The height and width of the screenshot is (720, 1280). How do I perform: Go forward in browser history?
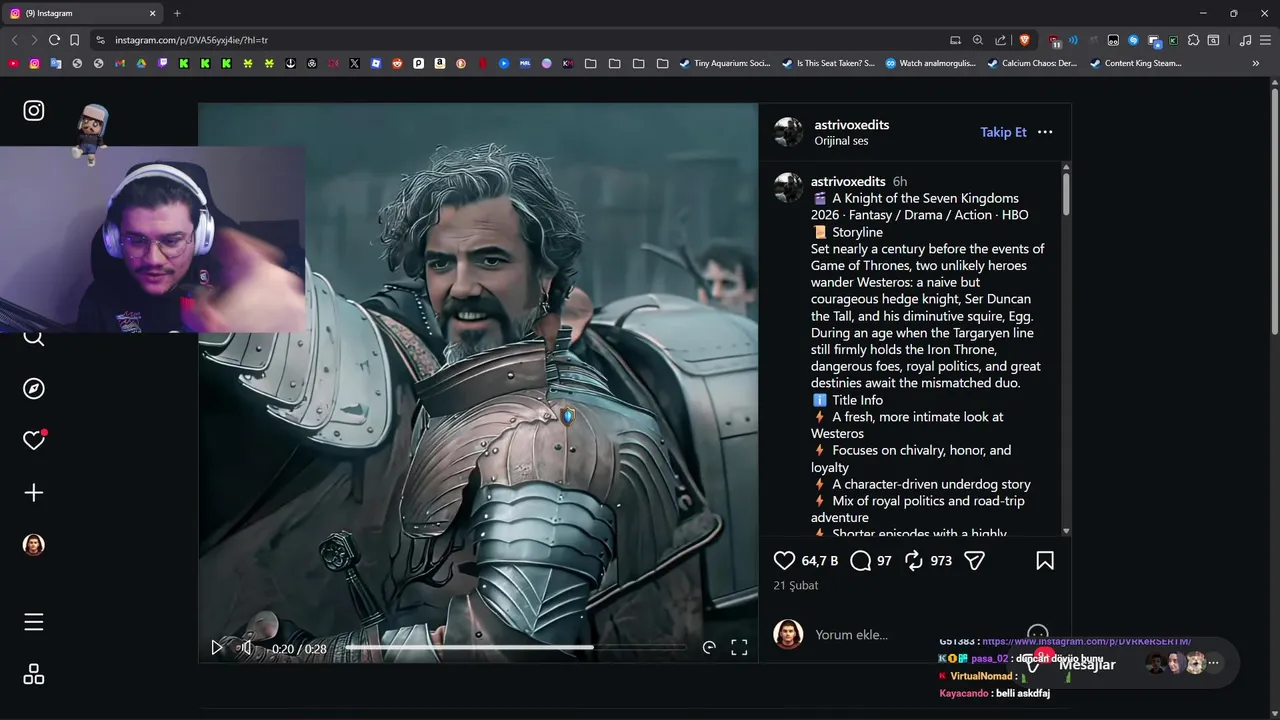pos(34,40)
